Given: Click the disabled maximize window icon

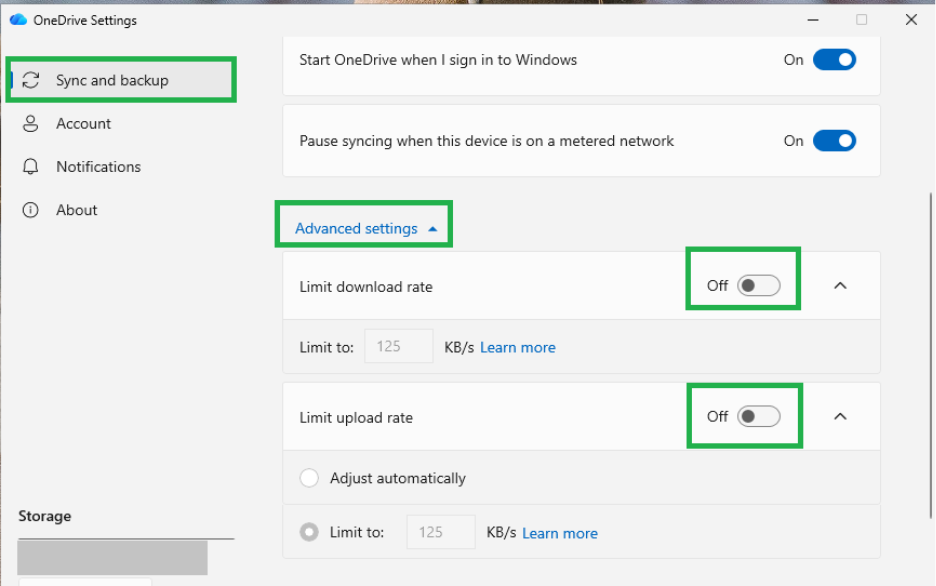Looking at the screenshot, I should pyautogui.click(x=861, y=20).
